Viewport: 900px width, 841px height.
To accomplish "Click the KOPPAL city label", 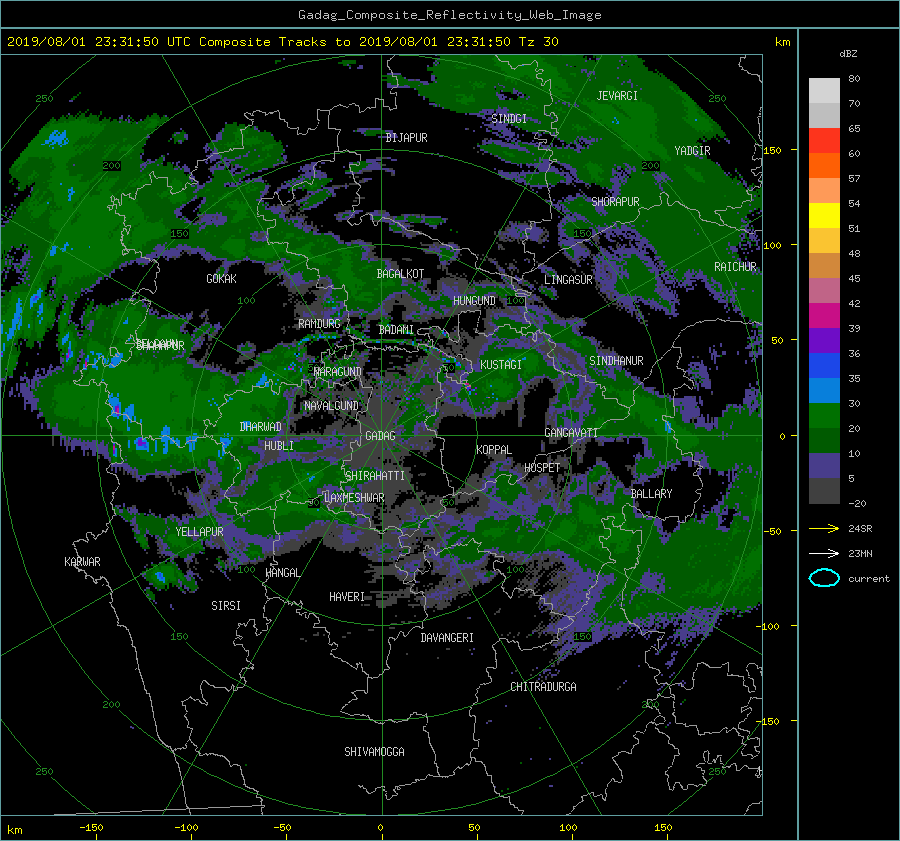I will (x=494, y=449).
